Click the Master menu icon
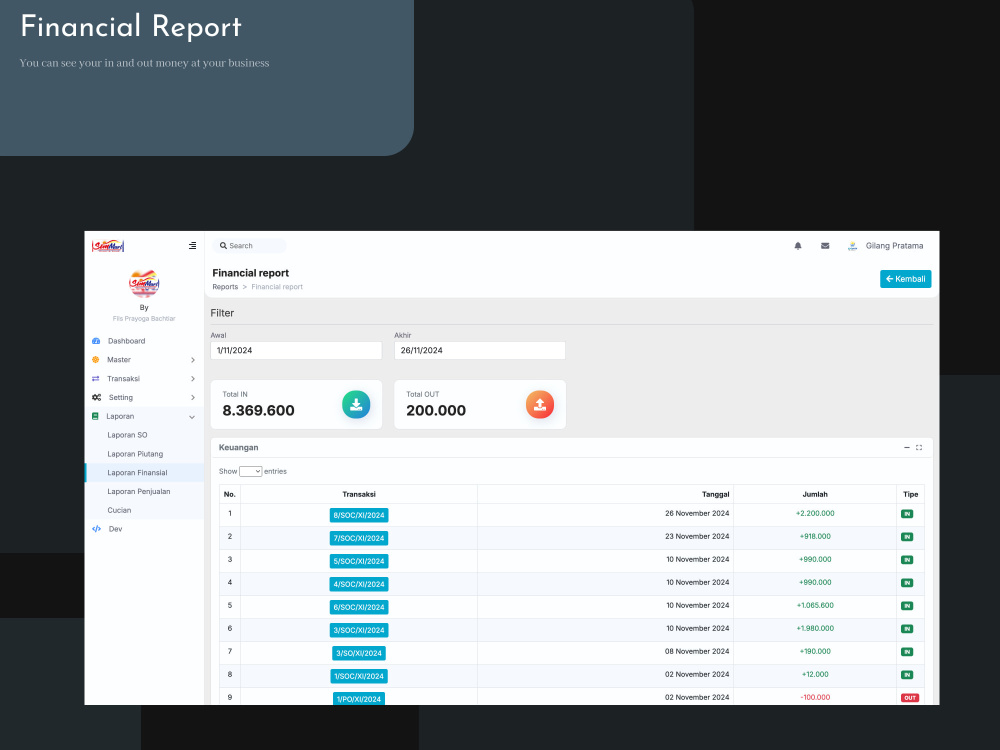 [x=96, y=360]
